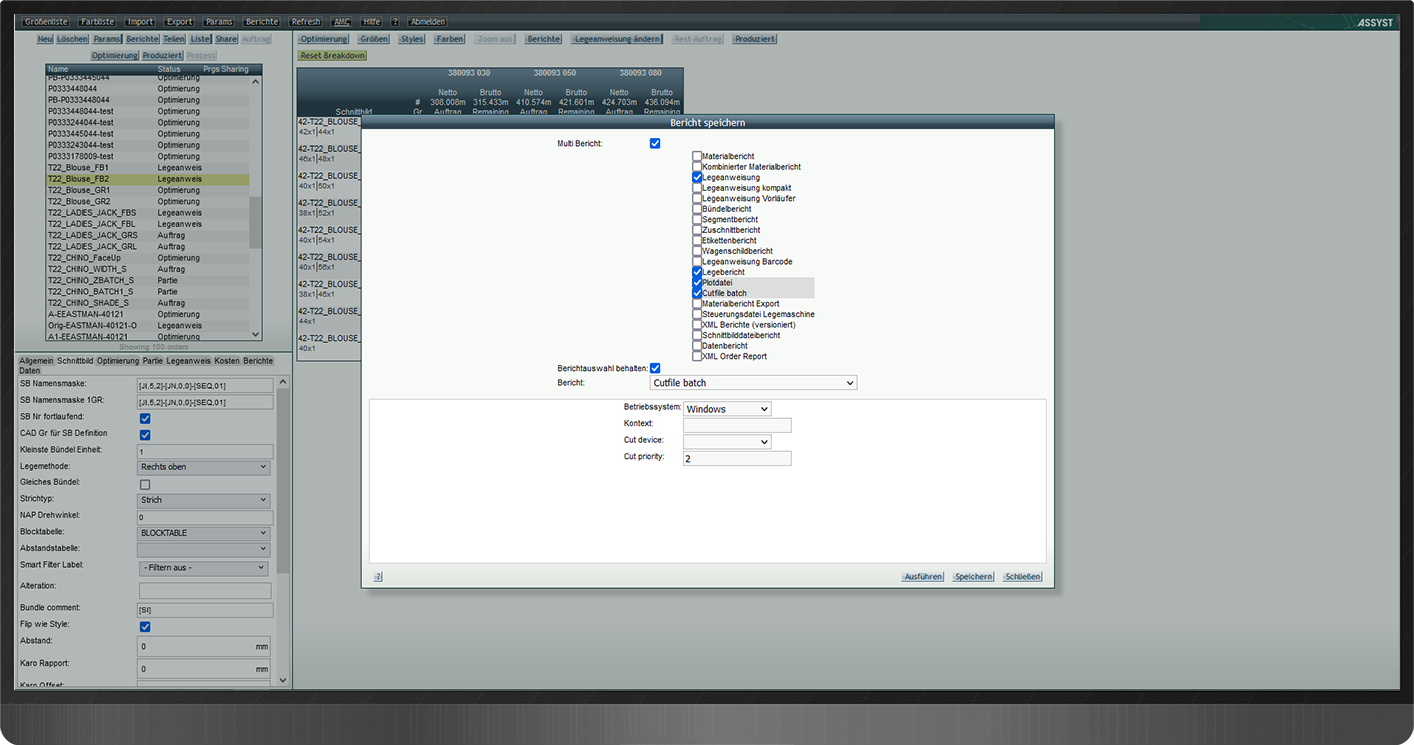Screen dimensions: 1414x745
Task: Click the Ausführen button
Action: pos(922,577)
